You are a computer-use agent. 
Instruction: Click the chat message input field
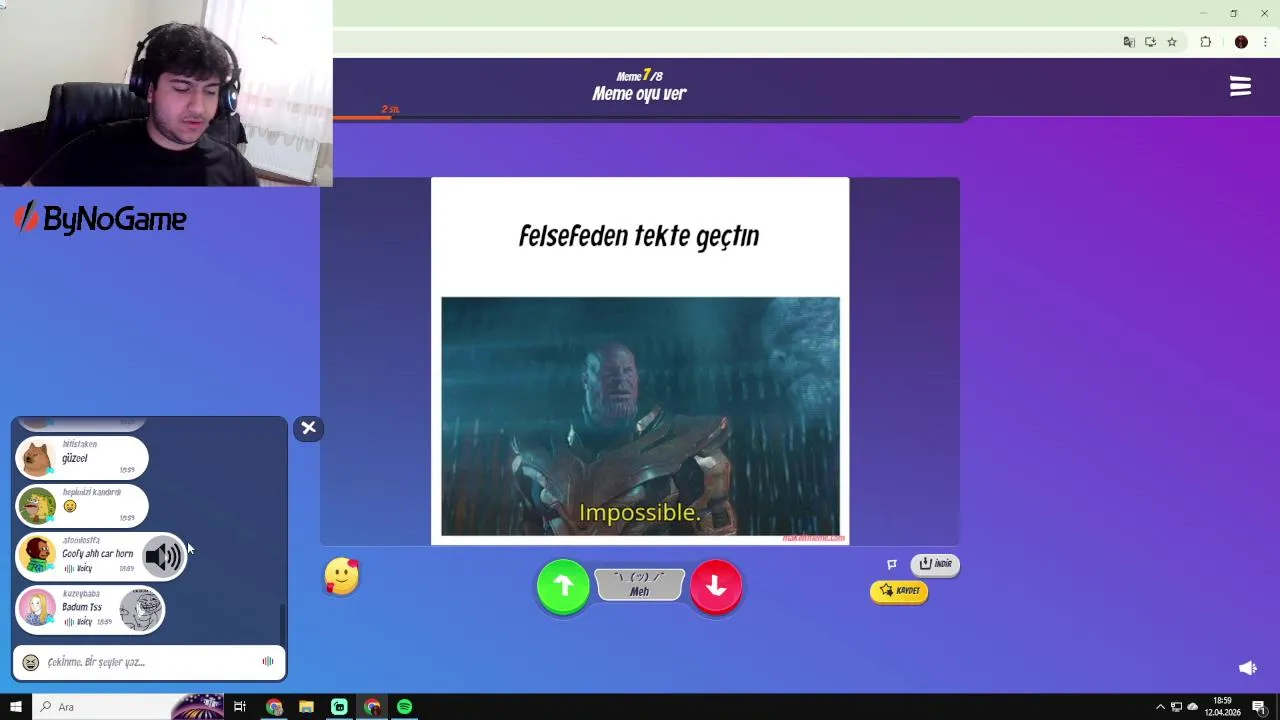point(150,662)
